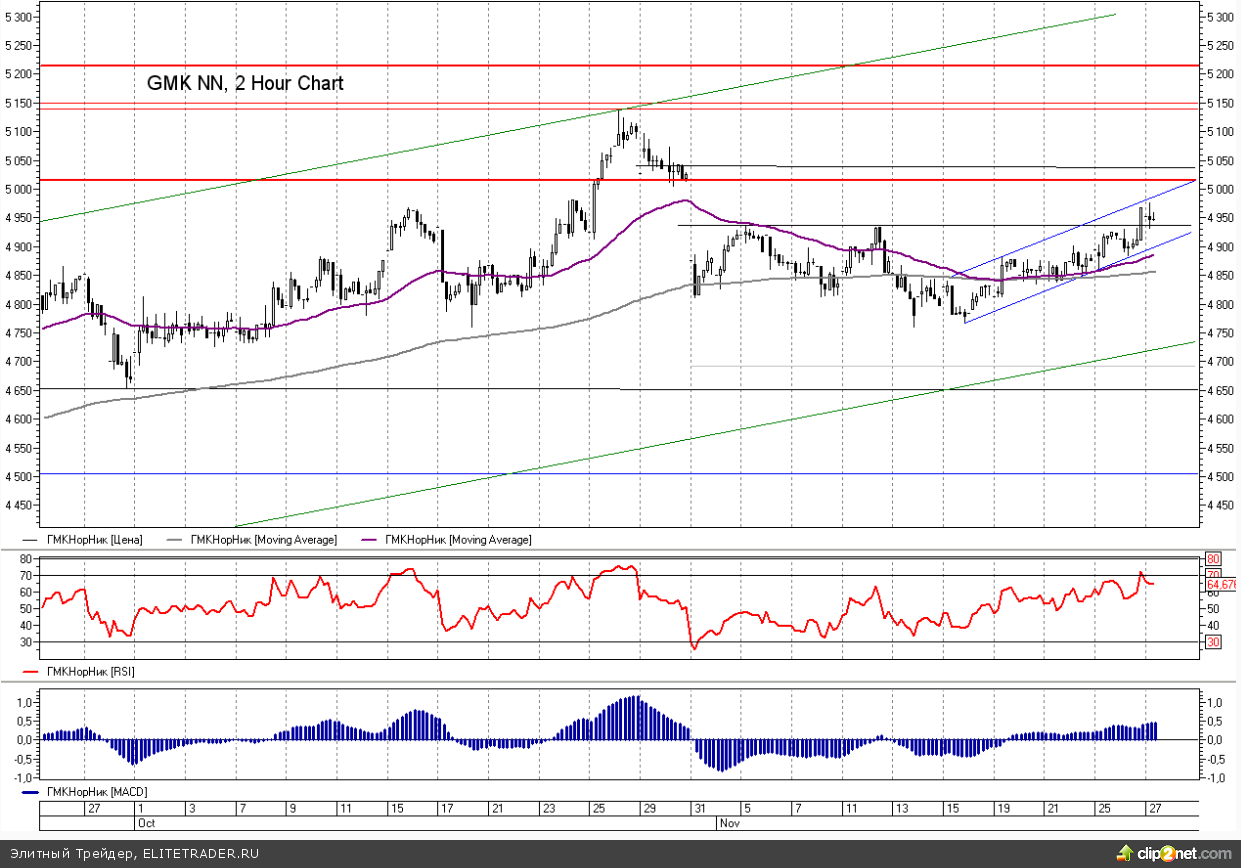Viewport: 1241px width, 868px height.
Task: Select the ГМКНорНик [Цена] legend entry
Action: 94,540
